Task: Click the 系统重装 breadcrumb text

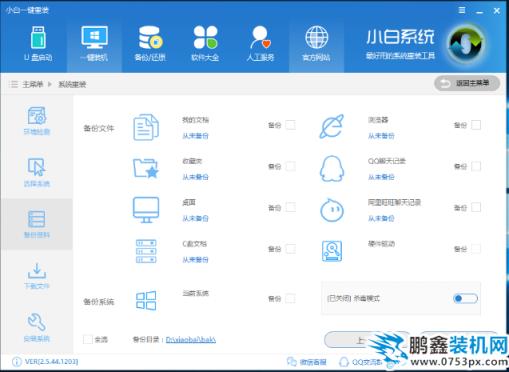Action: [72, 84]
